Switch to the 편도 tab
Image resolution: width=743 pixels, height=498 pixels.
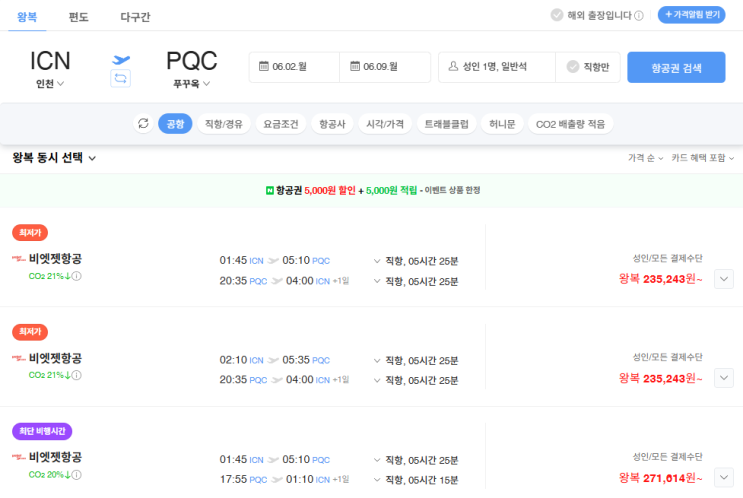[x=78, y=16]
